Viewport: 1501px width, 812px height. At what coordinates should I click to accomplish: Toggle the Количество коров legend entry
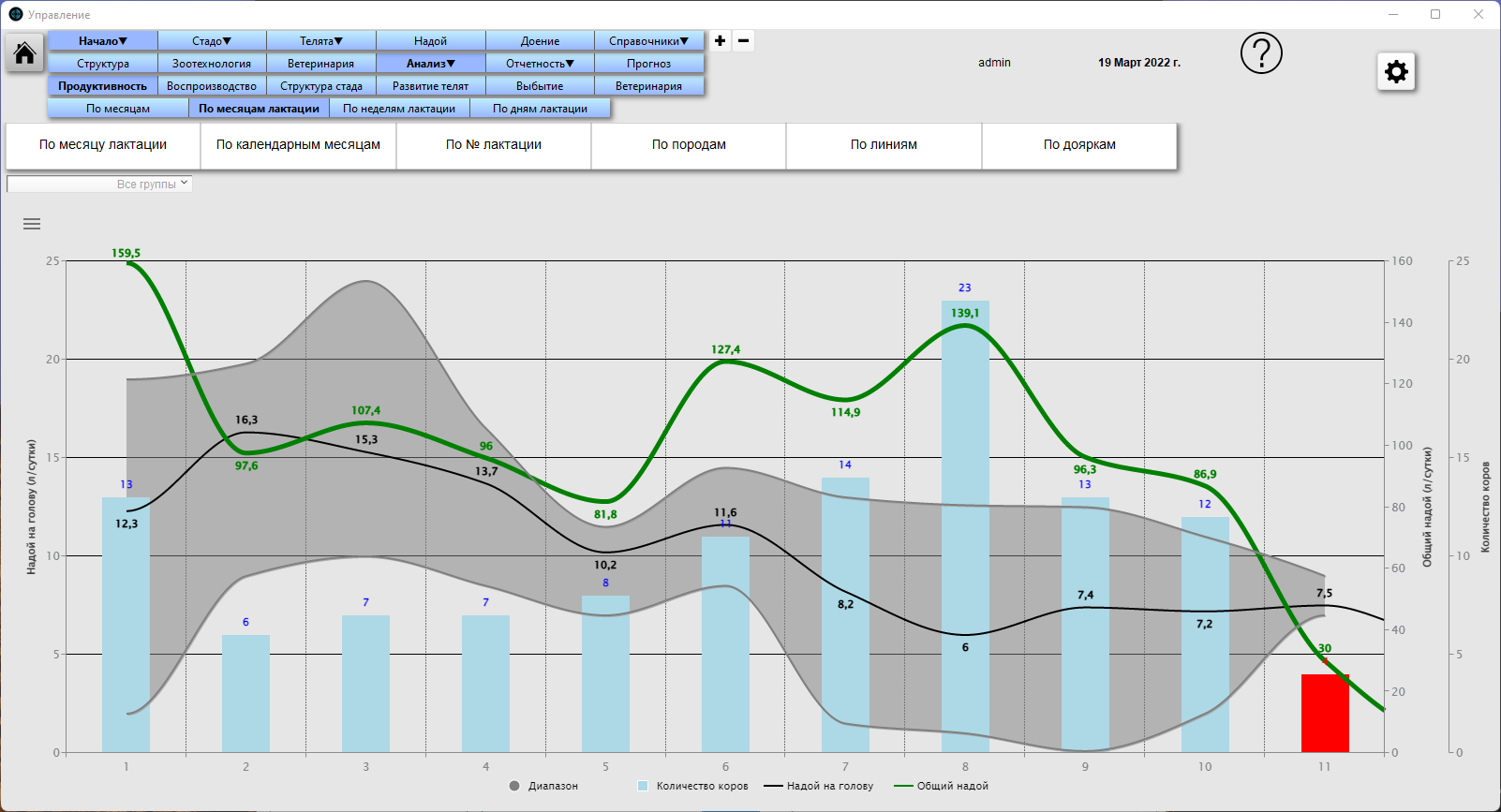point(693,786)
